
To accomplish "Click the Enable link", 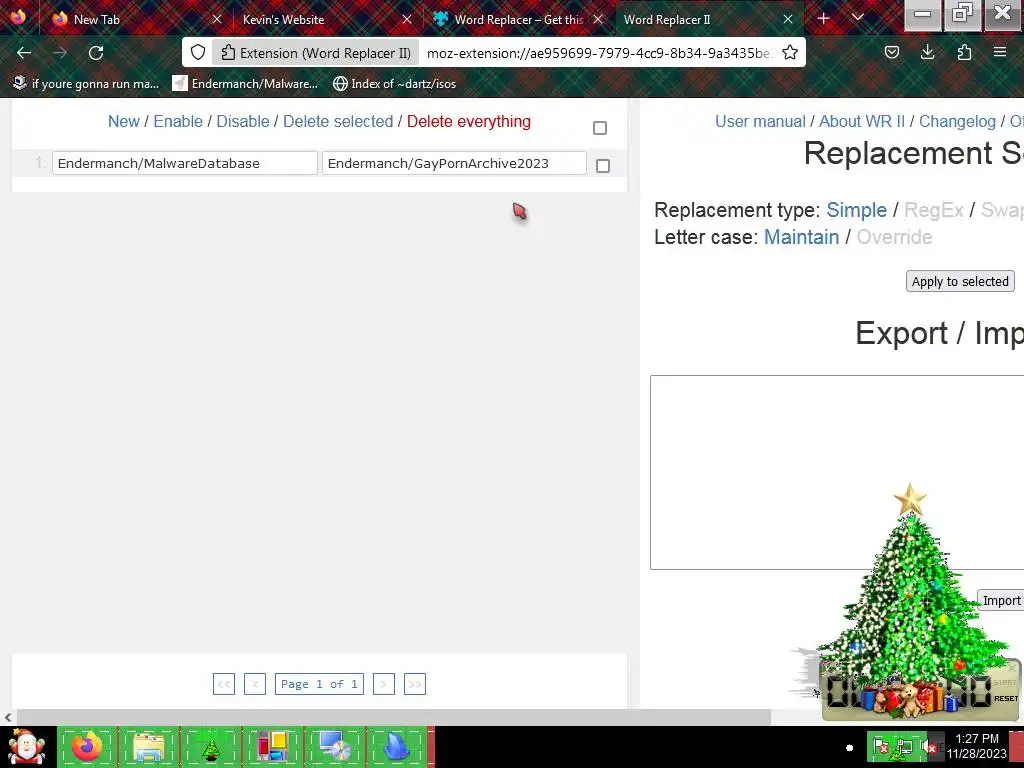I will click(178, 121).
